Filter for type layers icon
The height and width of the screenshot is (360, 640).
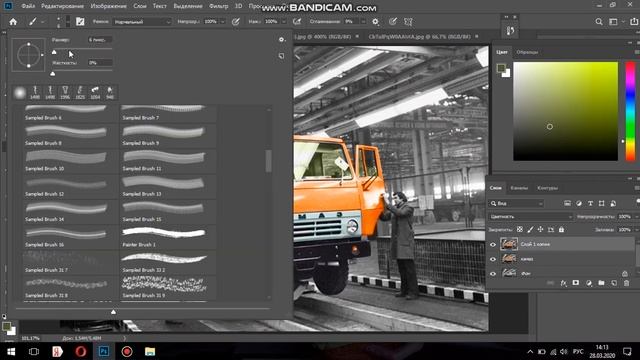click(x=590, y=203)
